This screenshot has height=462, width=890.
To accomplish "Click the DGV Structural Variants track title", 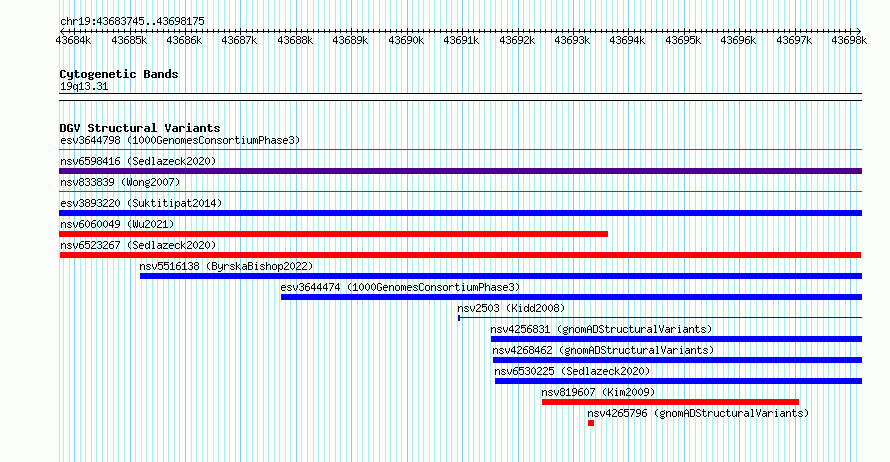I will [x=140, y=128].
